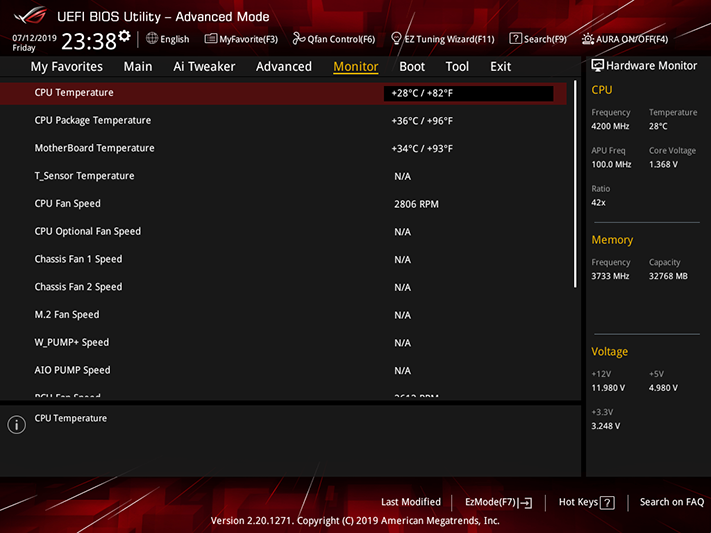Select AIO PUMP Speed row

283,370
